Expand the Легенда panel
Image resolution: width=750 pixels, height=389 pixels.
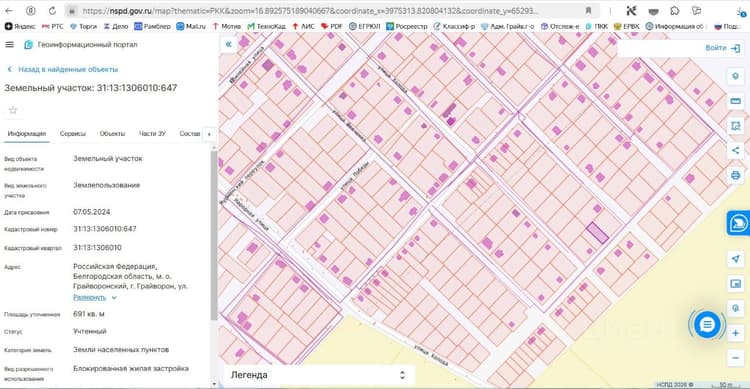318,375
